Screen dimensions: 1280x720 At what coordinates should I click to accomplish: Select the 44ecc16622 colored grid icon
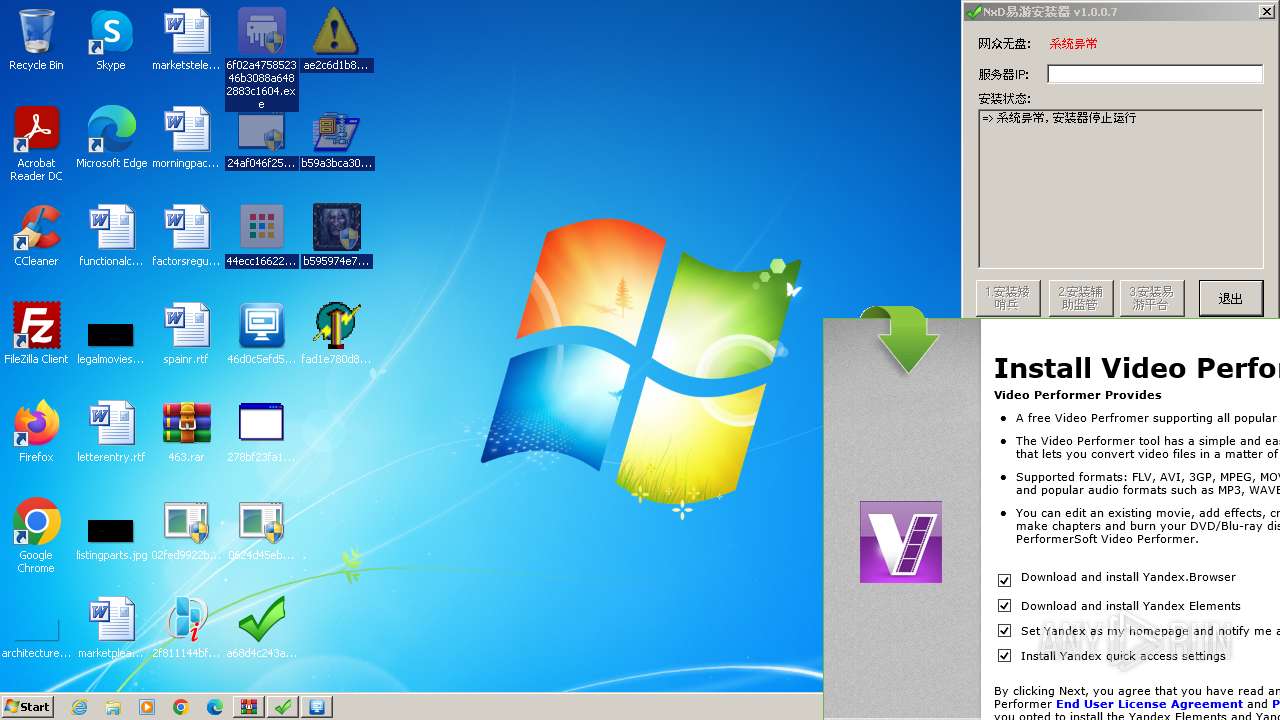point(261,236)
